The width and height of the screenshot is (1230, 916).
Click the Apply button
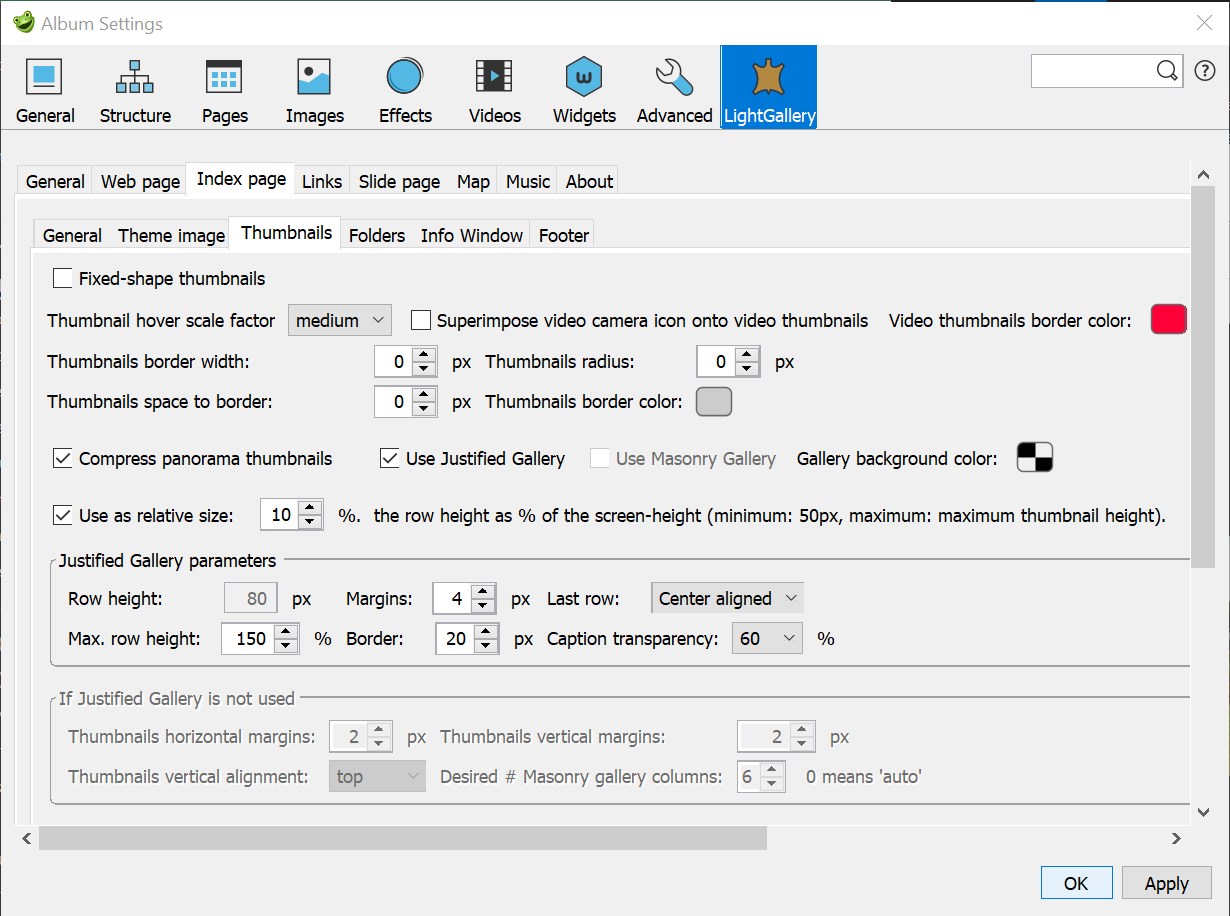(x=1166, y=884)
